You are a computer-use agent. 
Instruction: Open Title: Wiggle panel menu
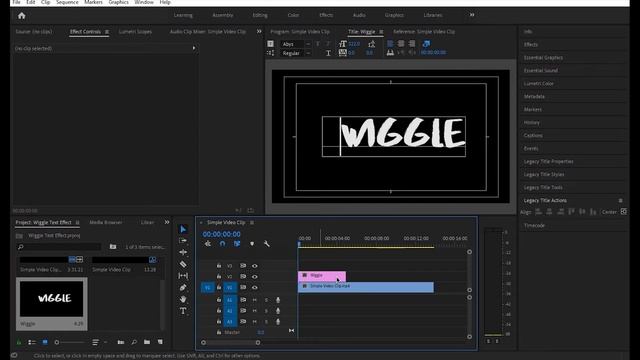tap(381, 31)
